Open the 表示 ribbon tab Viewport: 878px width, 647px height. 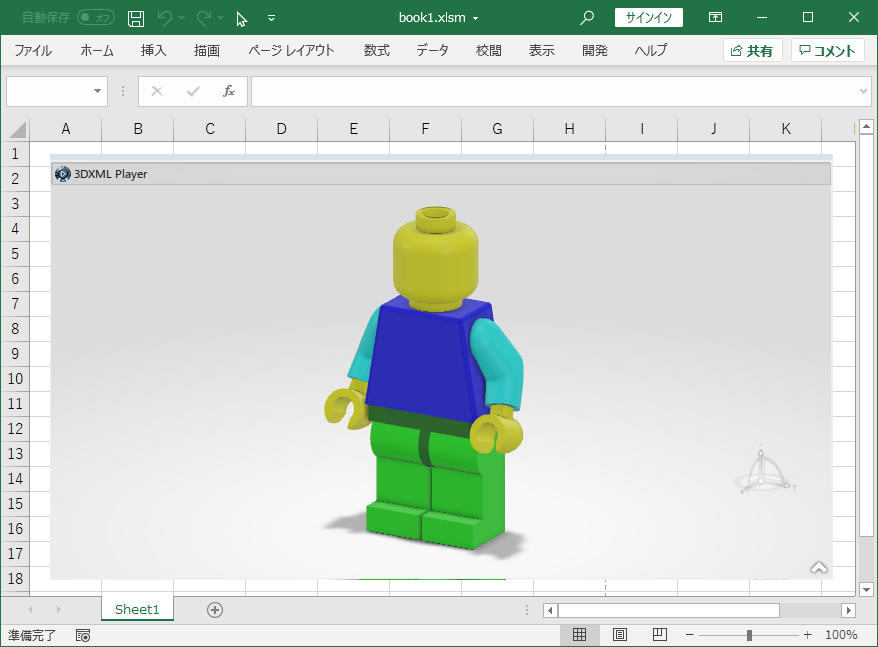[x=542, y=50]
